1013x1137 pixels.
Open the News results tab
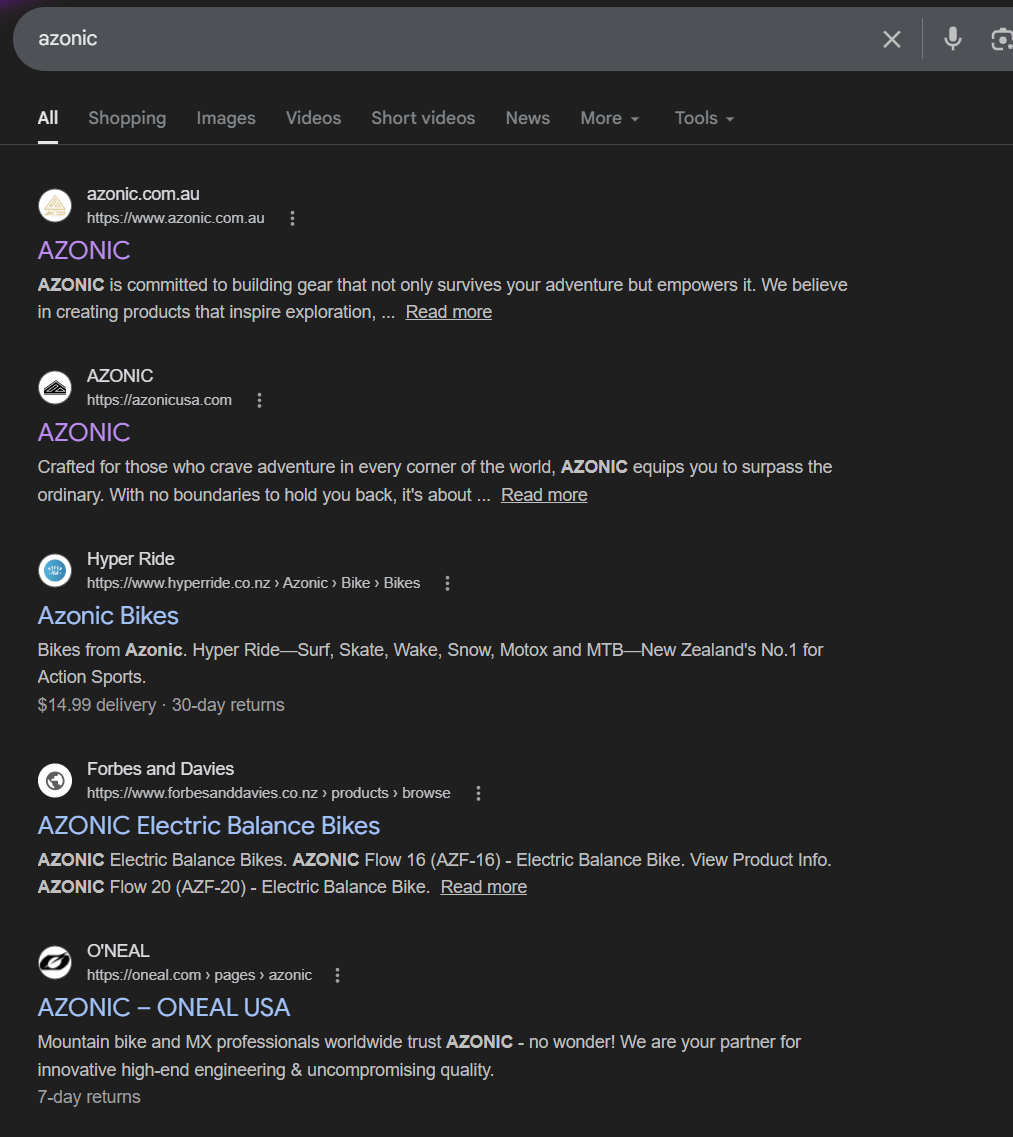pyautogui.click(x=527, y=118)
